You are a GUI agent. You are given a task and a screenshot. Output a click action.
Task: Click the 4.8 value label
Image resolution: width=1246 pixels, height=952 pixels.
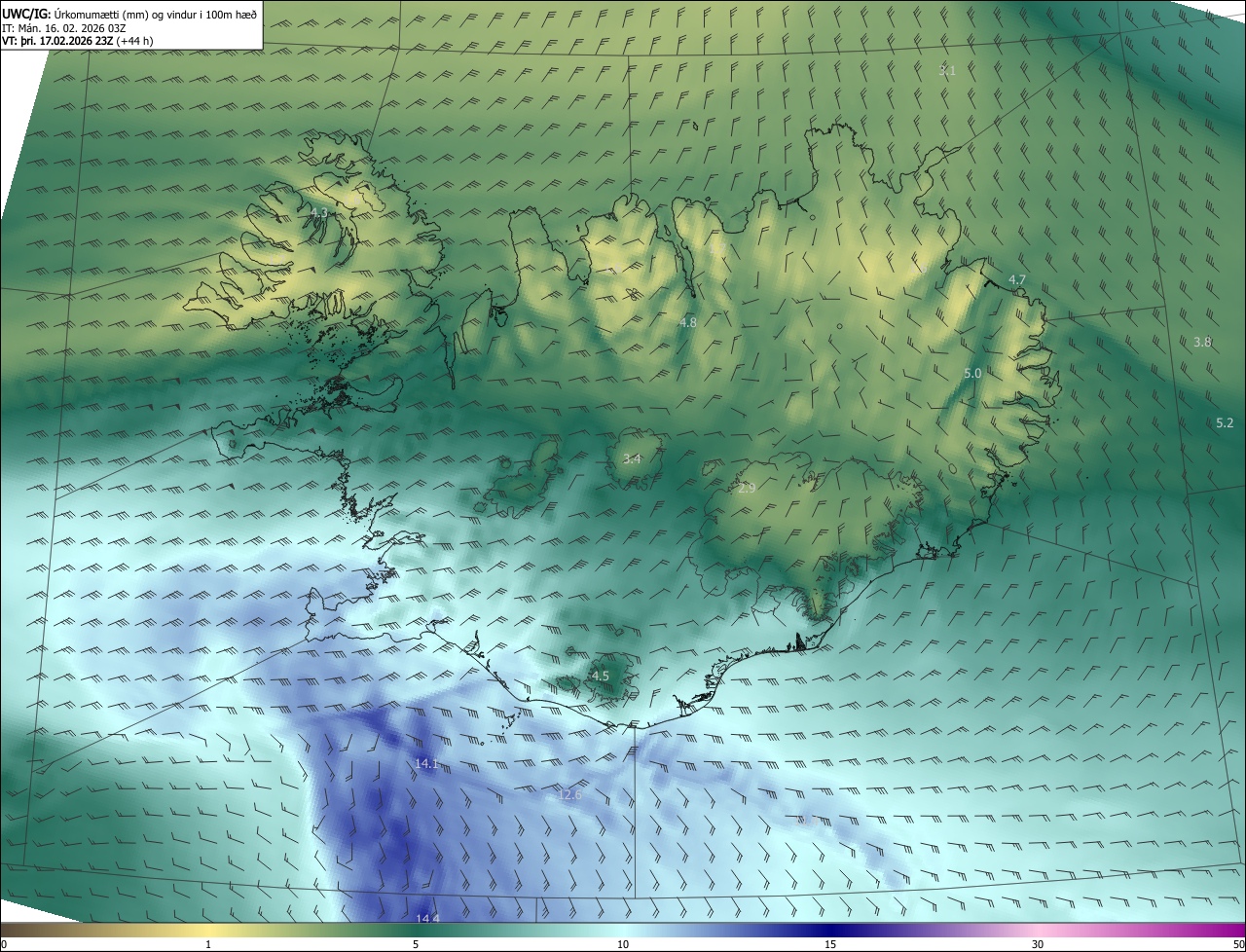[x=688, y=321]
